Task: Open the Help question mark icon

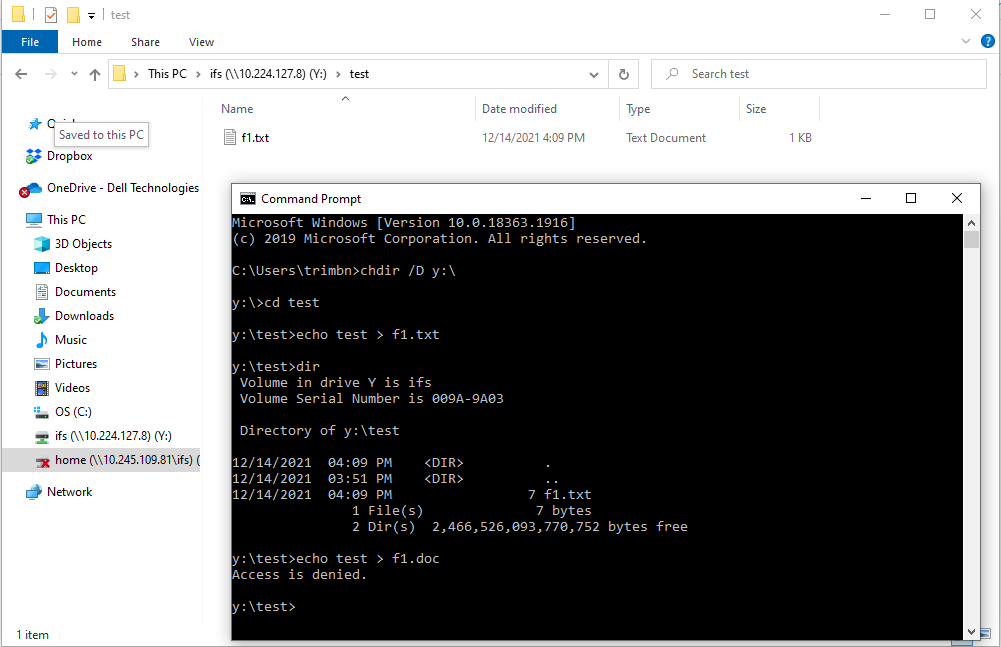Action: 989,42
